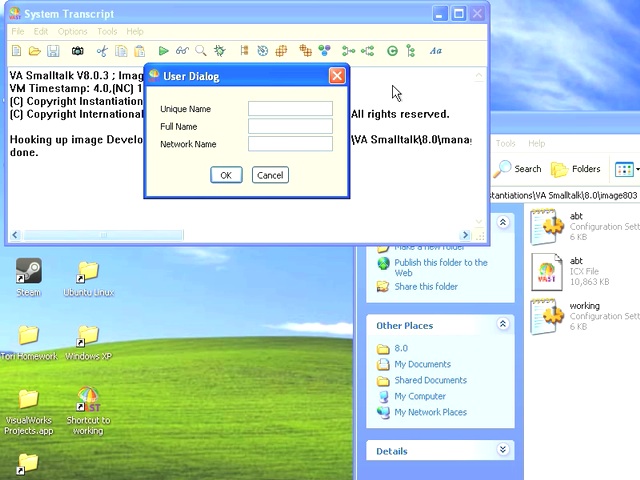The width and height of the screenshot is (640, 480).
Task: Click the orange single grid browser icon
Action: (281, 51)
